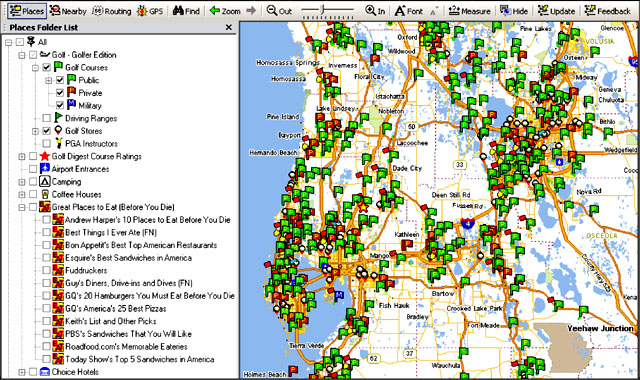Increase map Font size
Viewport: 640px width, 380px height.
409,11
